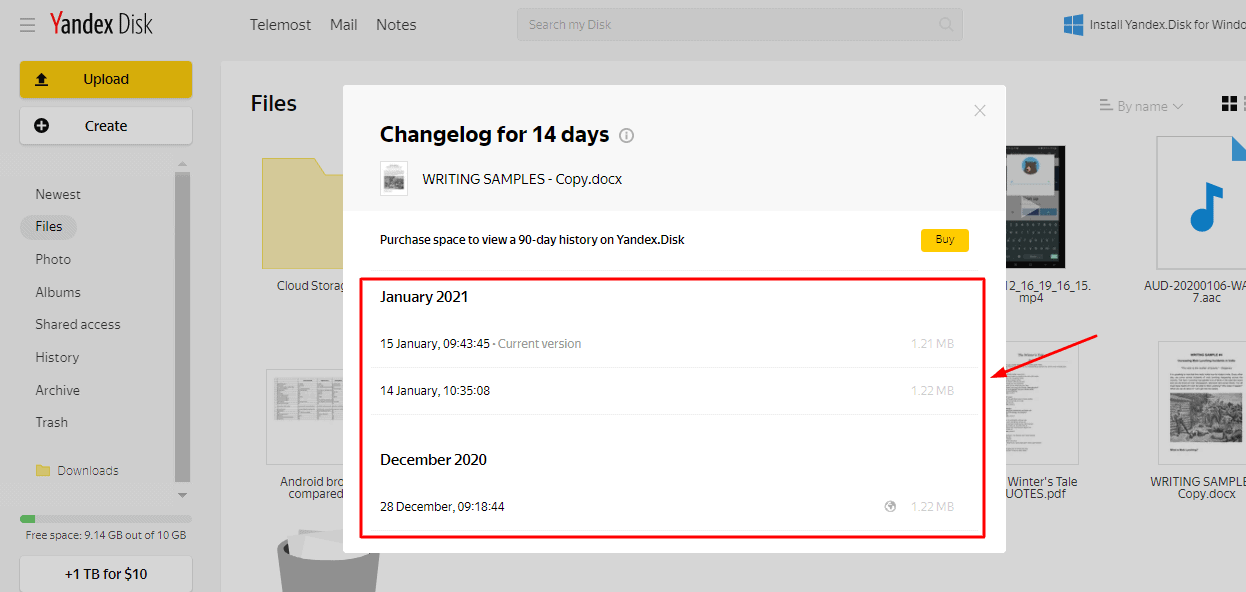Click the globe icon on 28 December entry
Screen dimensions: 1246x592
tap(890, 507)
